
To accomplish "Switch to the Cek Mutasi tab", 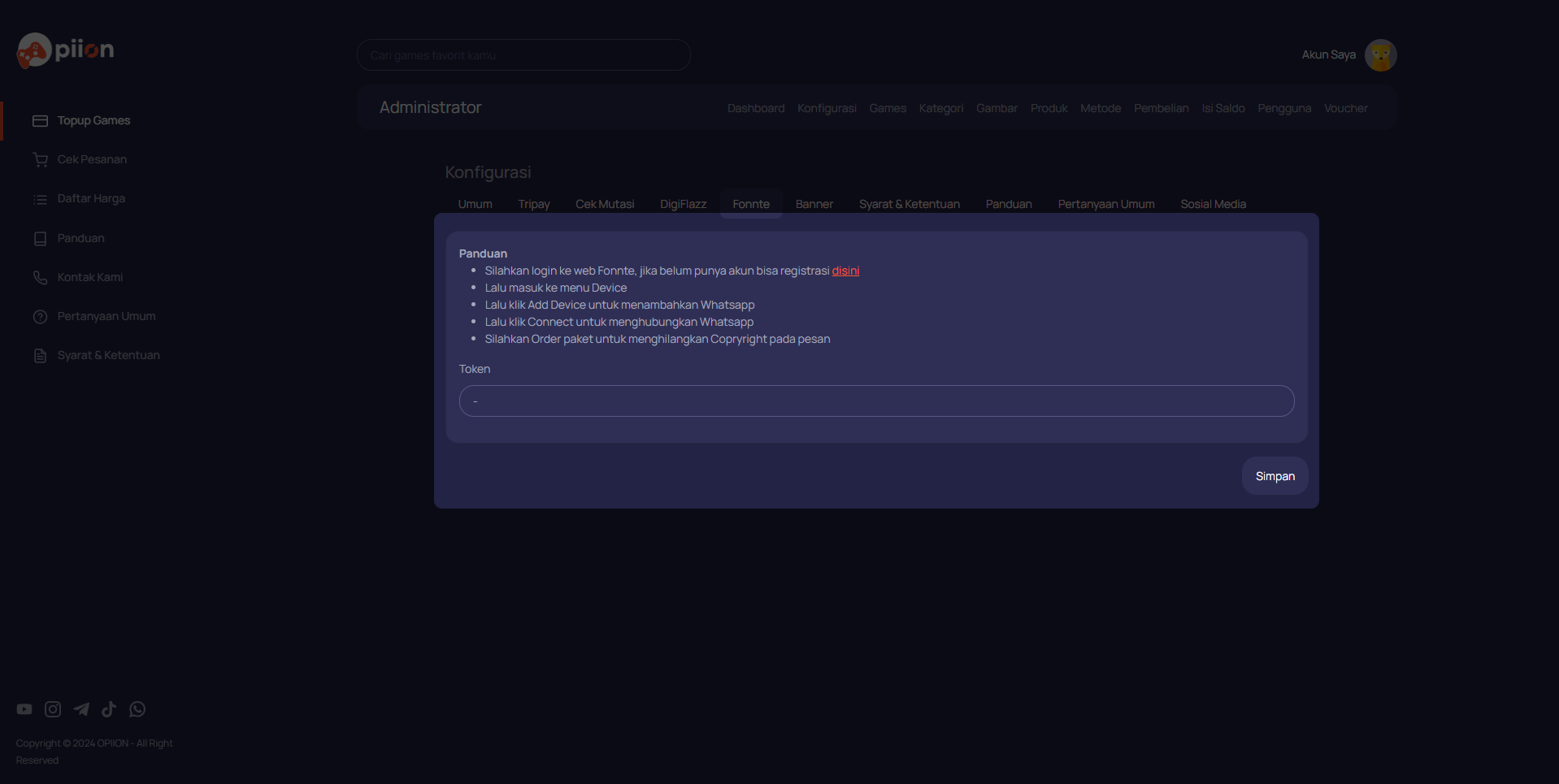I will [605, 204].
